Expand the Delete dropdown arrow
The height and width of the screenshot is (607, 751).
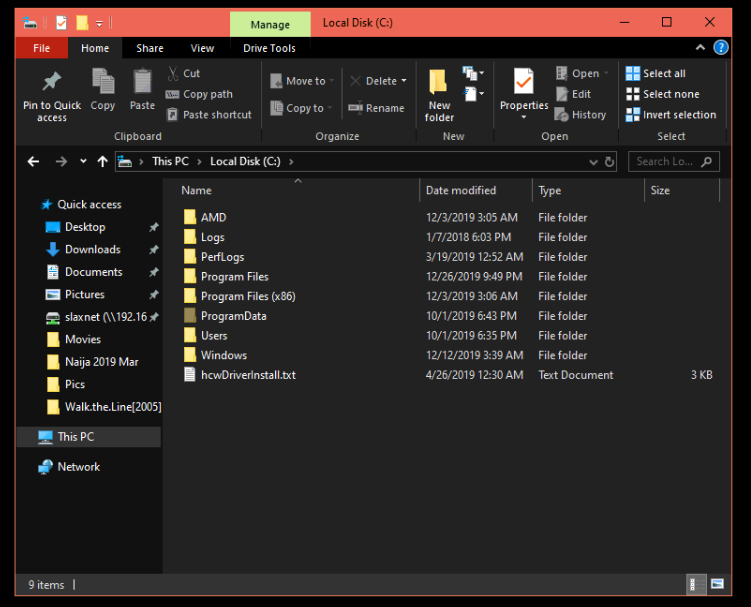(x=404, y=81)
